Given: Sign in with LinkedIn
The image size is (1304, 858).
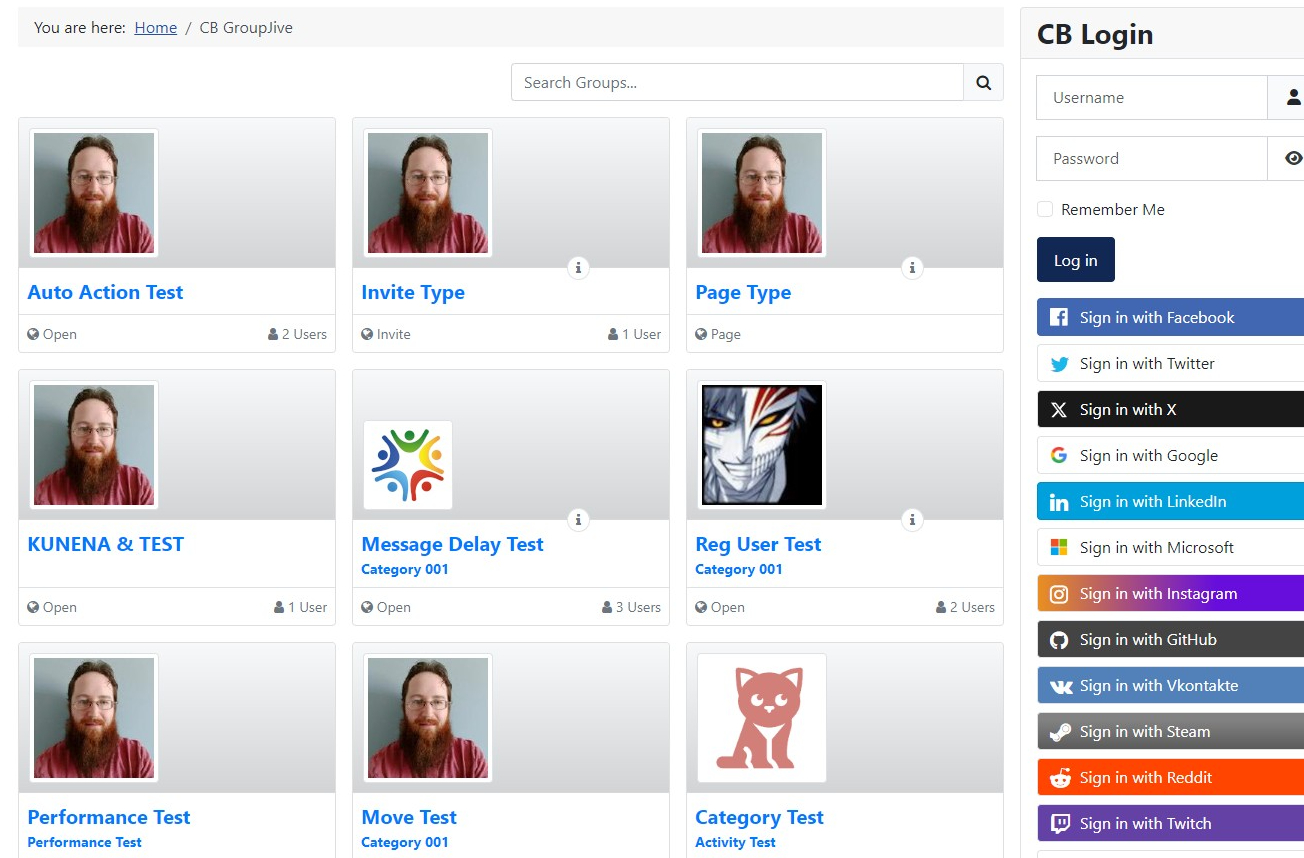Looking at the screenshot, I should tap(1170, 501).
